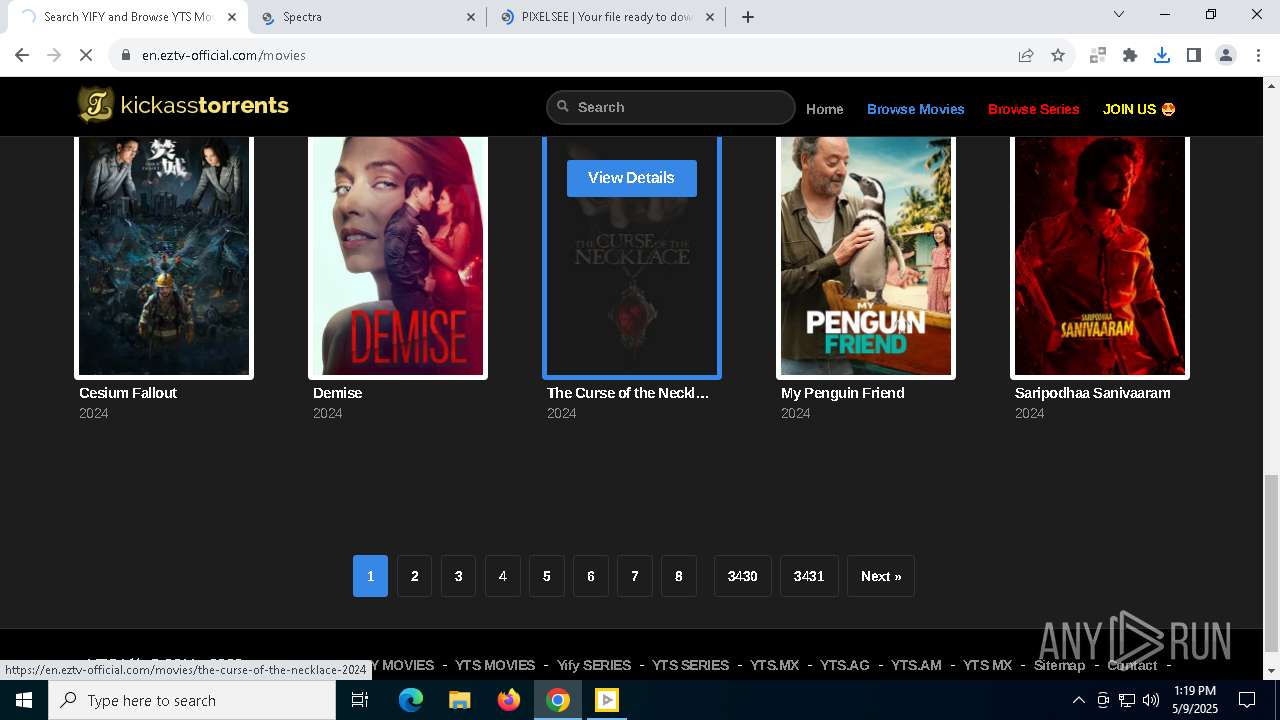Click the Next » pagination button

pos(881,576)
